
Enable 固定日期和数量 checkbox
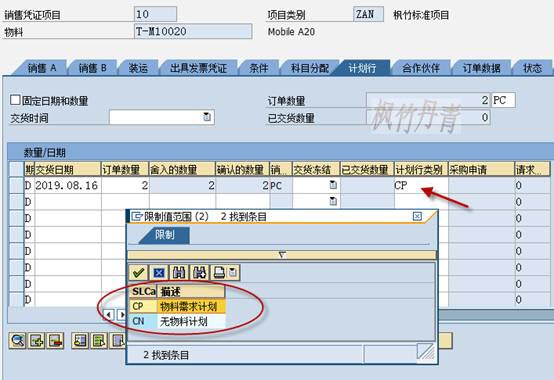pos(15,100)
